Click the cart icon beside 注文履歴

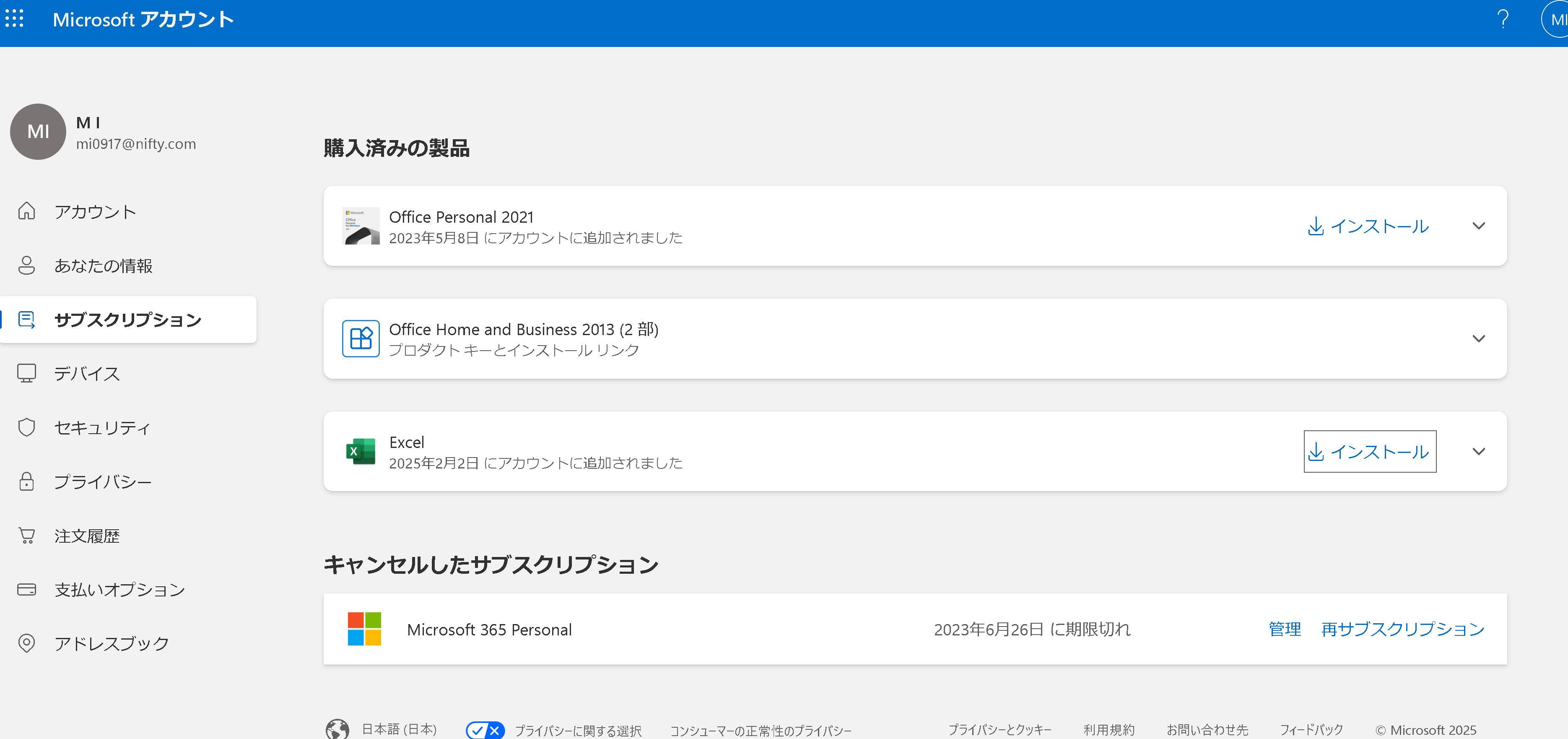point(26,535)
